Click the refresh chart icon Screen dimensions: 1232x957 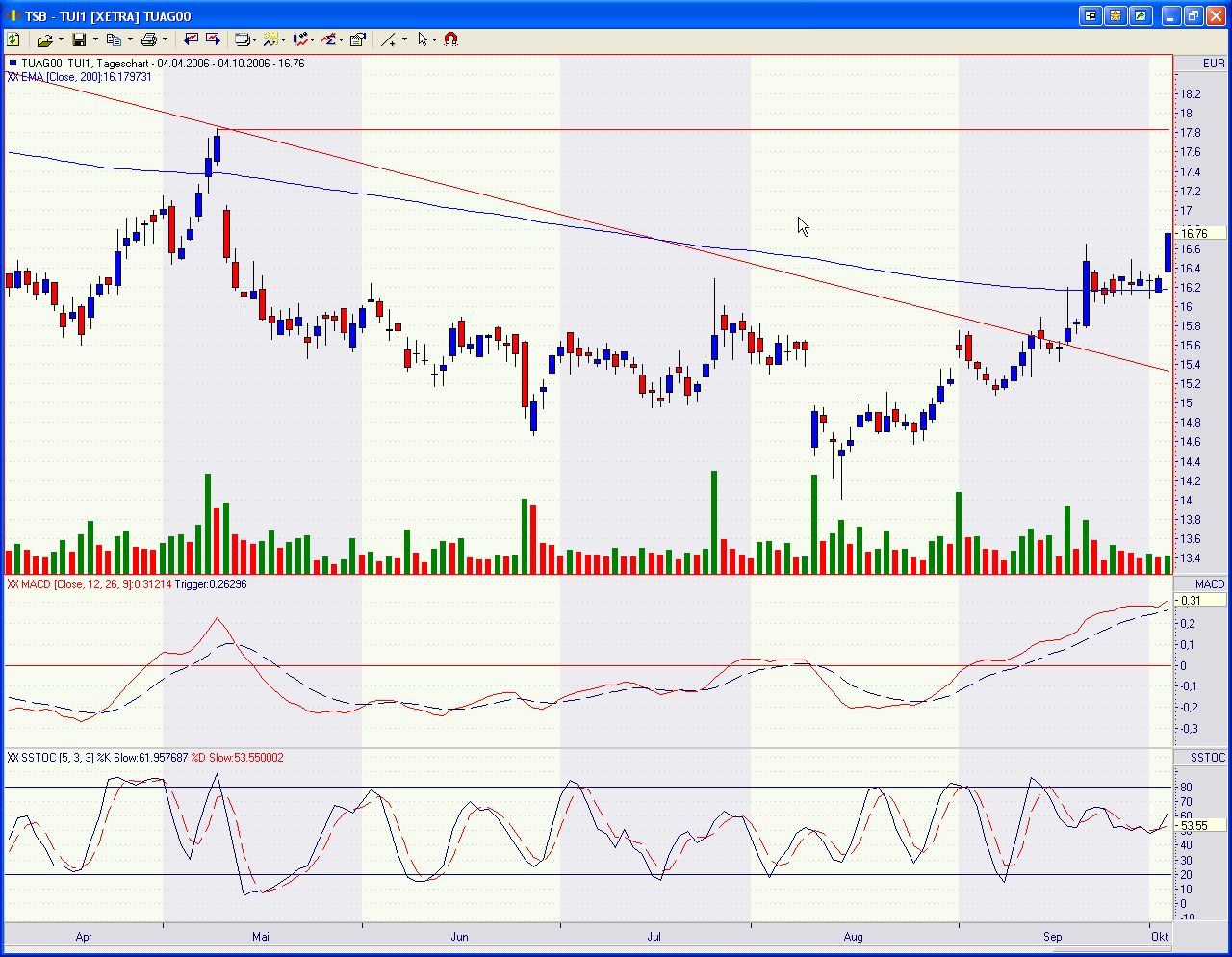pos(13,39)
